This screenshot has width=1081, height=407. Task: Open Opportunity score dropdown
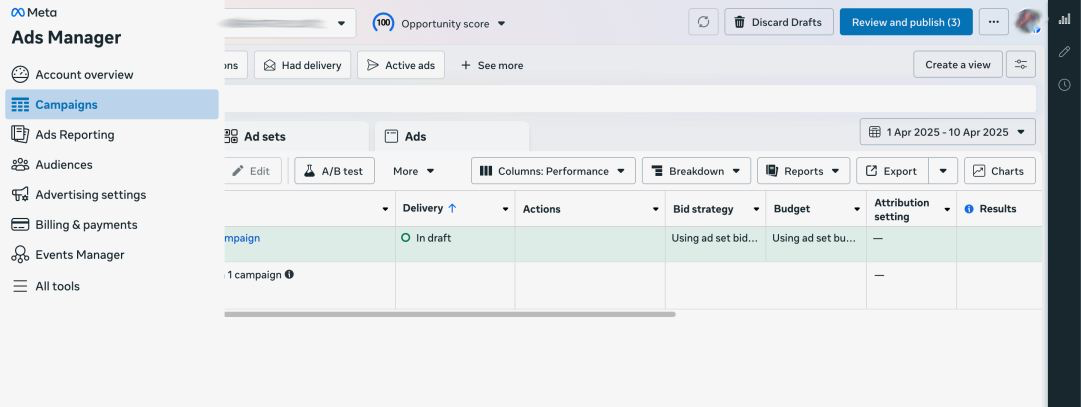[x=454, y=23]
